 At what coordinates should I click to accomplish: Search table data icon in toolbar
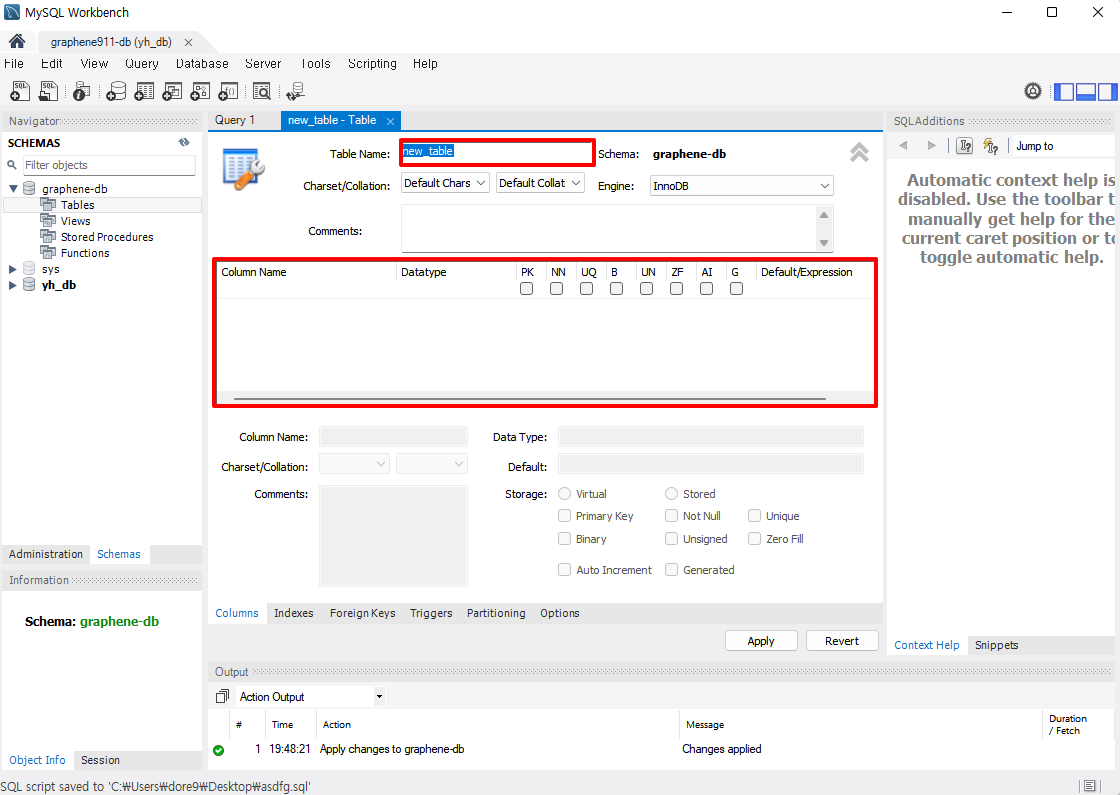[x=262, y=91]
